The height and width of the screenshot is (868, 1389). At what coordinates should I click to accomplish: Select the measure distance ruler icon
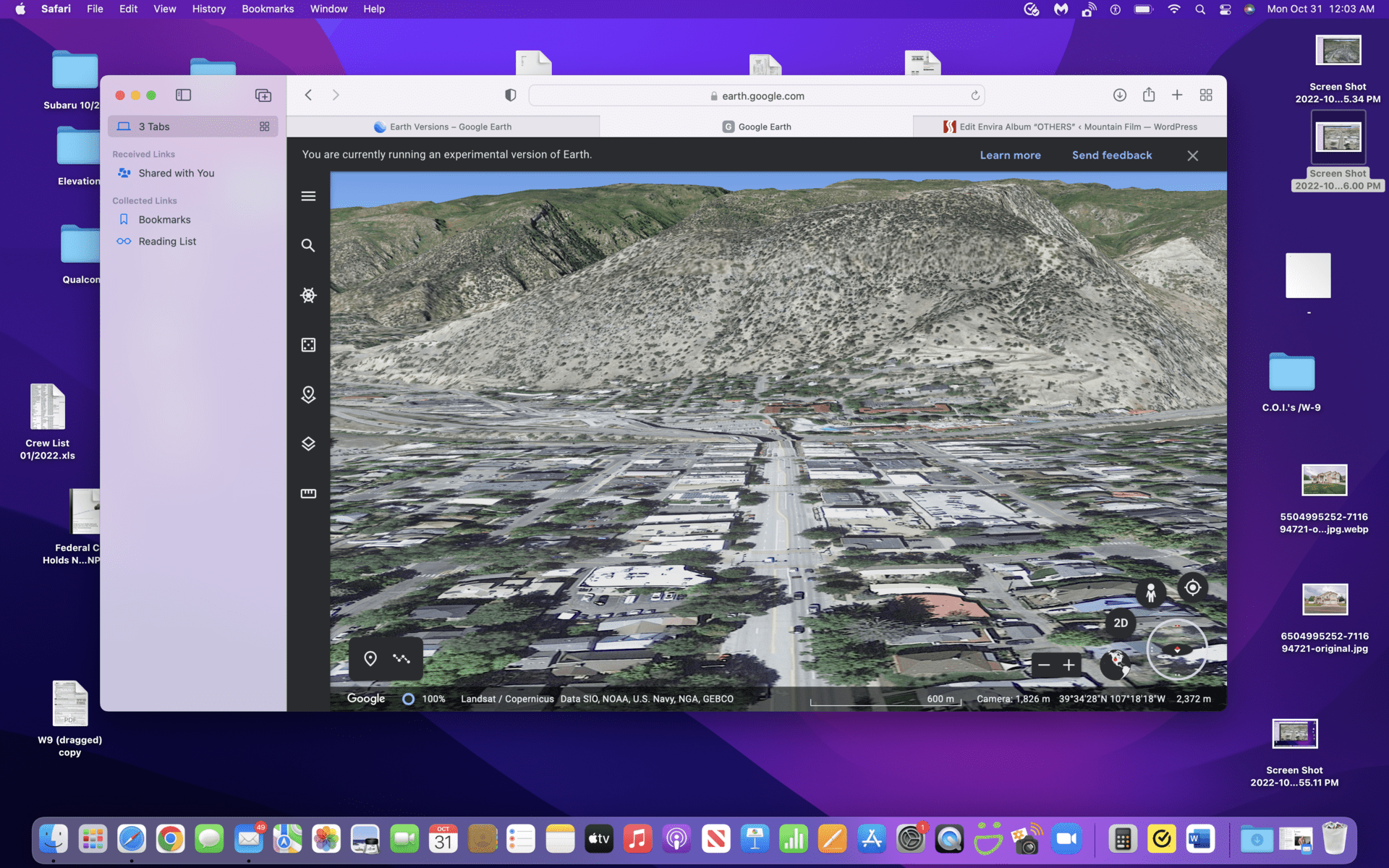click(308, 493)
